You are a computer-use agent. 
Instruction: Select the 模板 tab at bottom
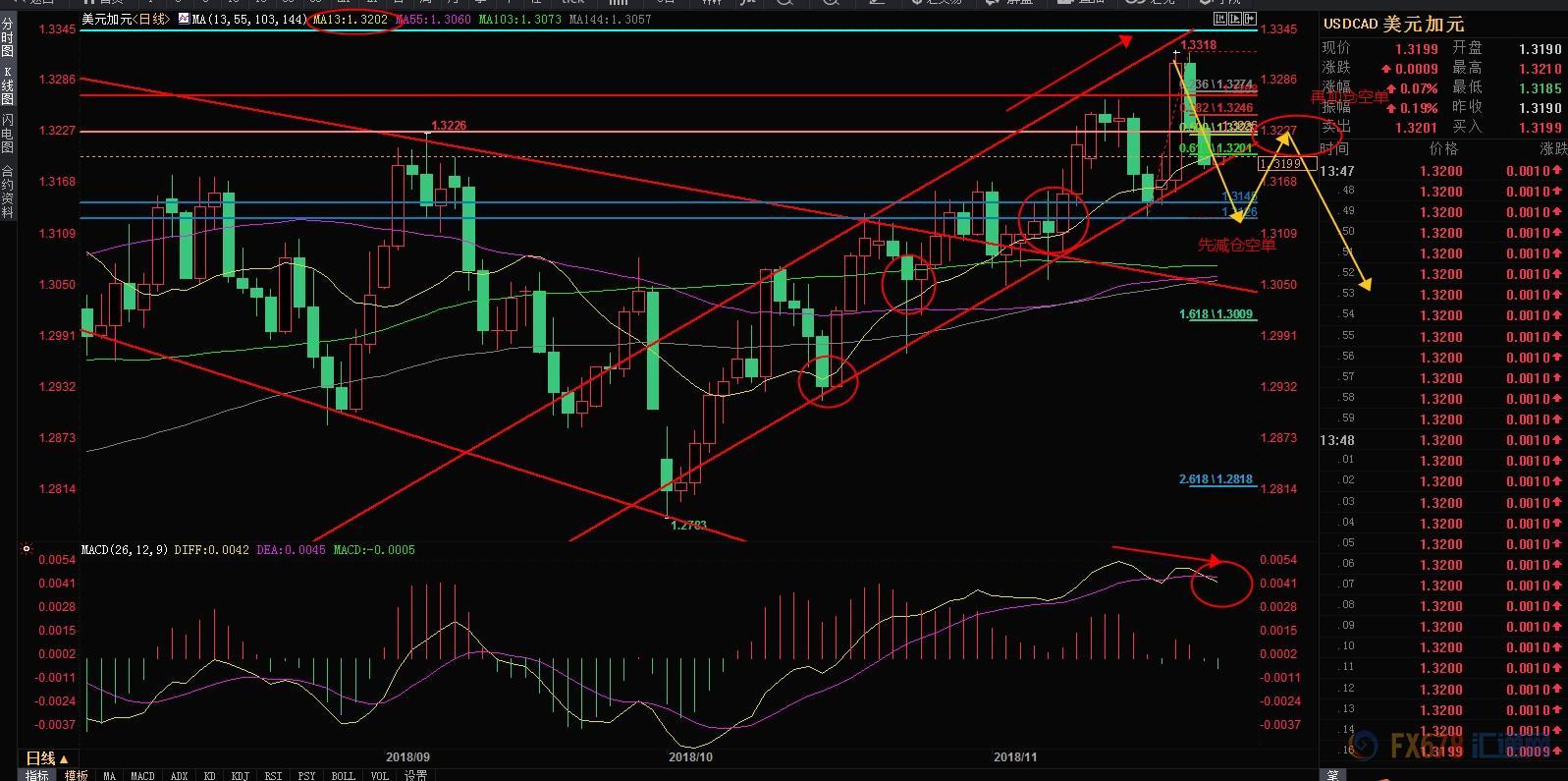[x=76, y=775]
